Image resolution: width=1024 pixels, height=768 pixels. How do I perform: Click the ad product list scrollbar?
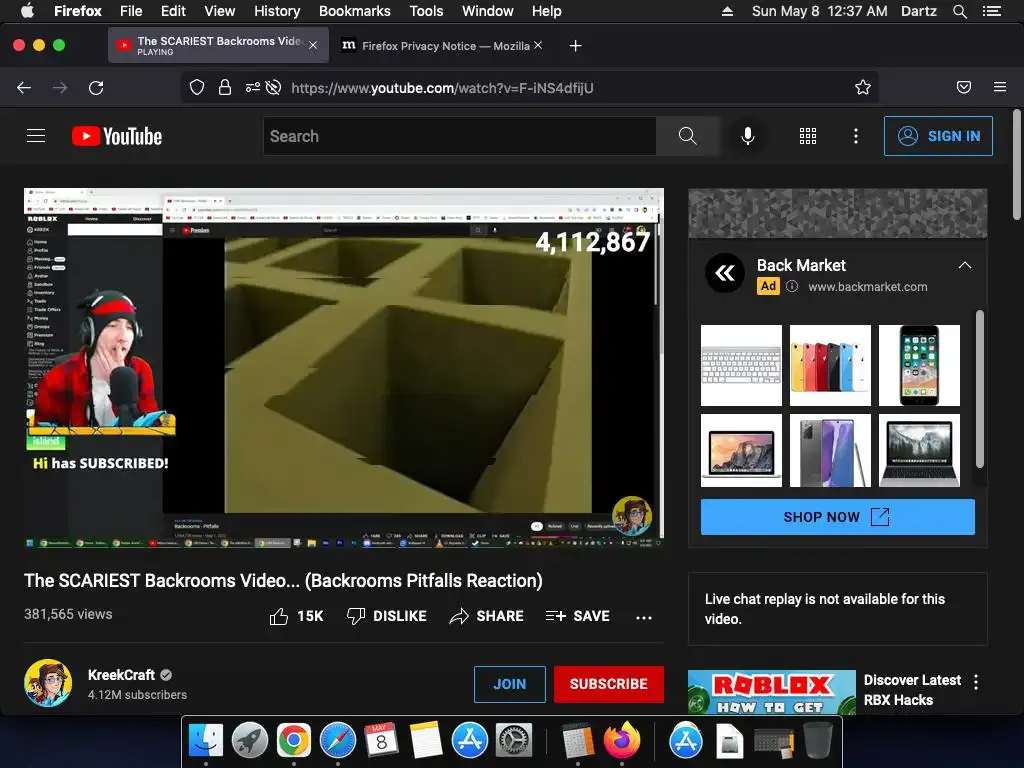click(x=980, y=389)
